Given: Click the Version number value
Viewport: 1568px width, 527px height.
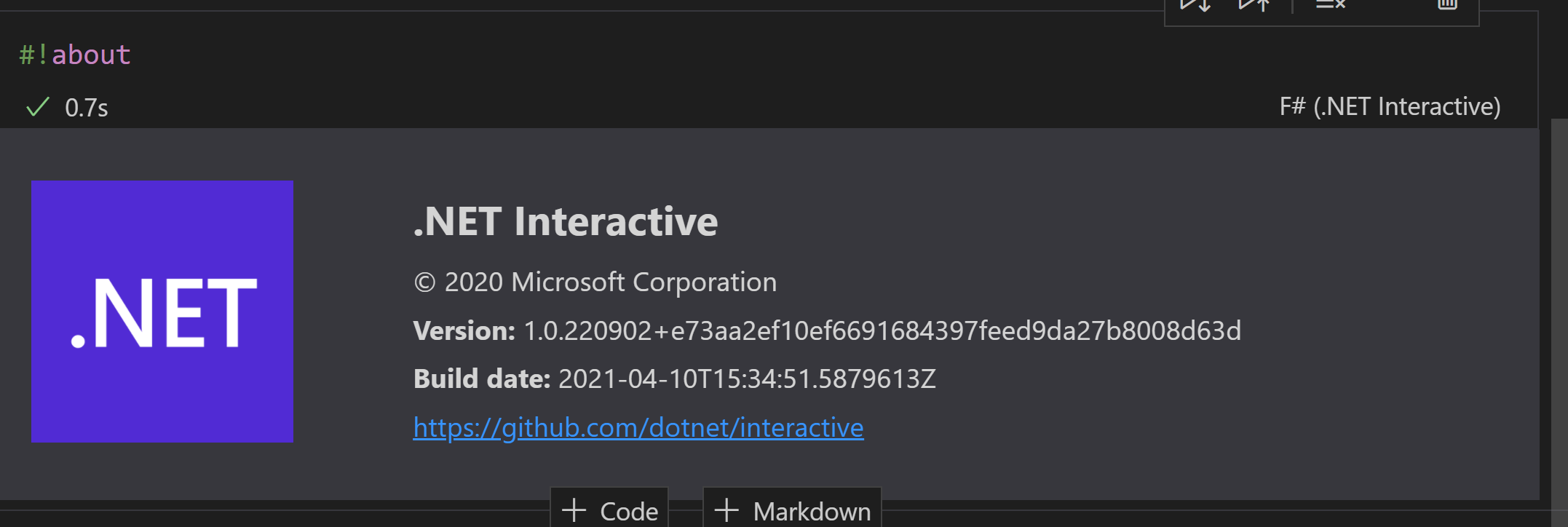Looking at the screenshot, I should [x=882, y=330].
